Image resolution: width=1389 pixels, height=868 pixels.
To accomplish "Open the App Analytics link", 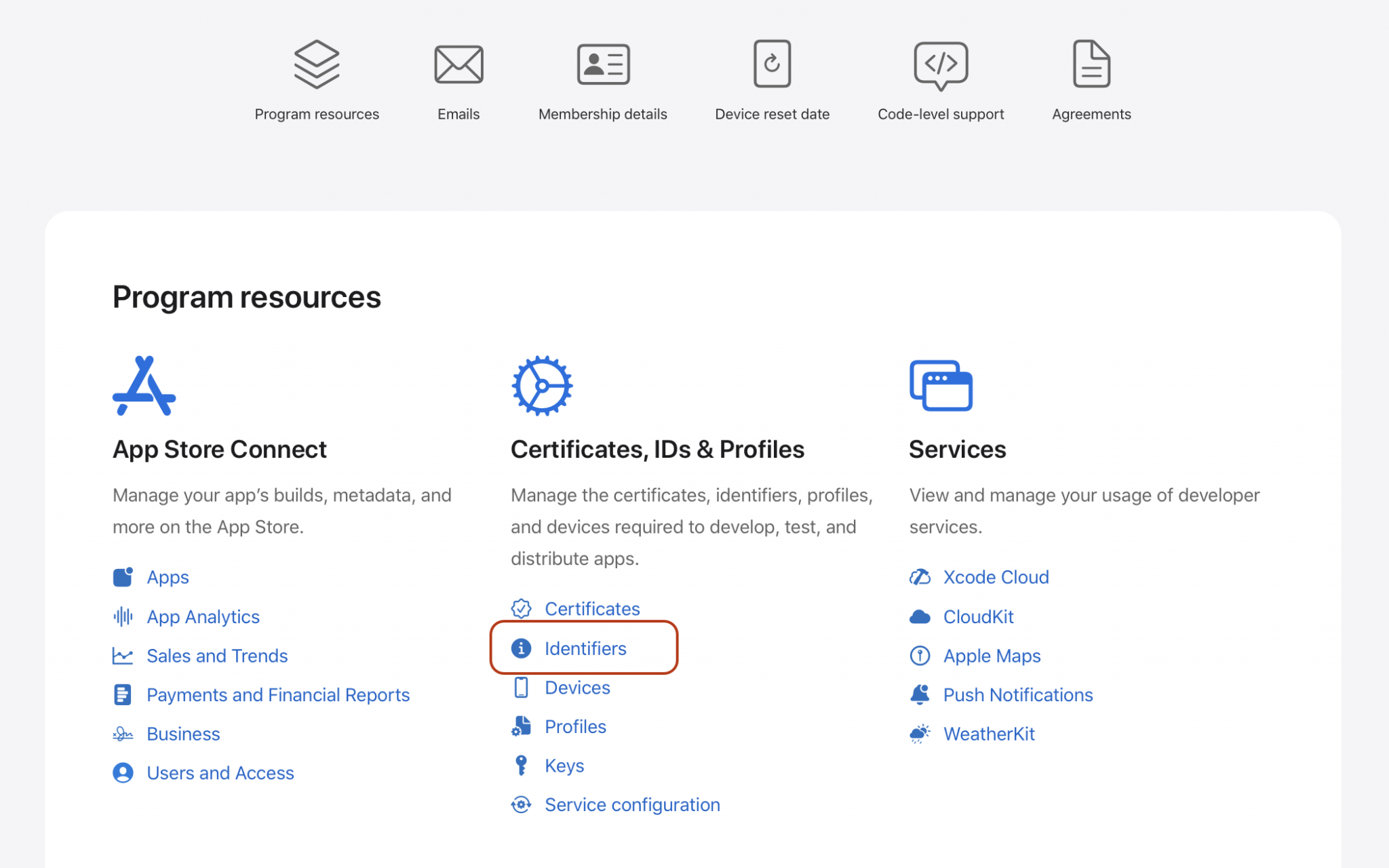I will point(203,616).
